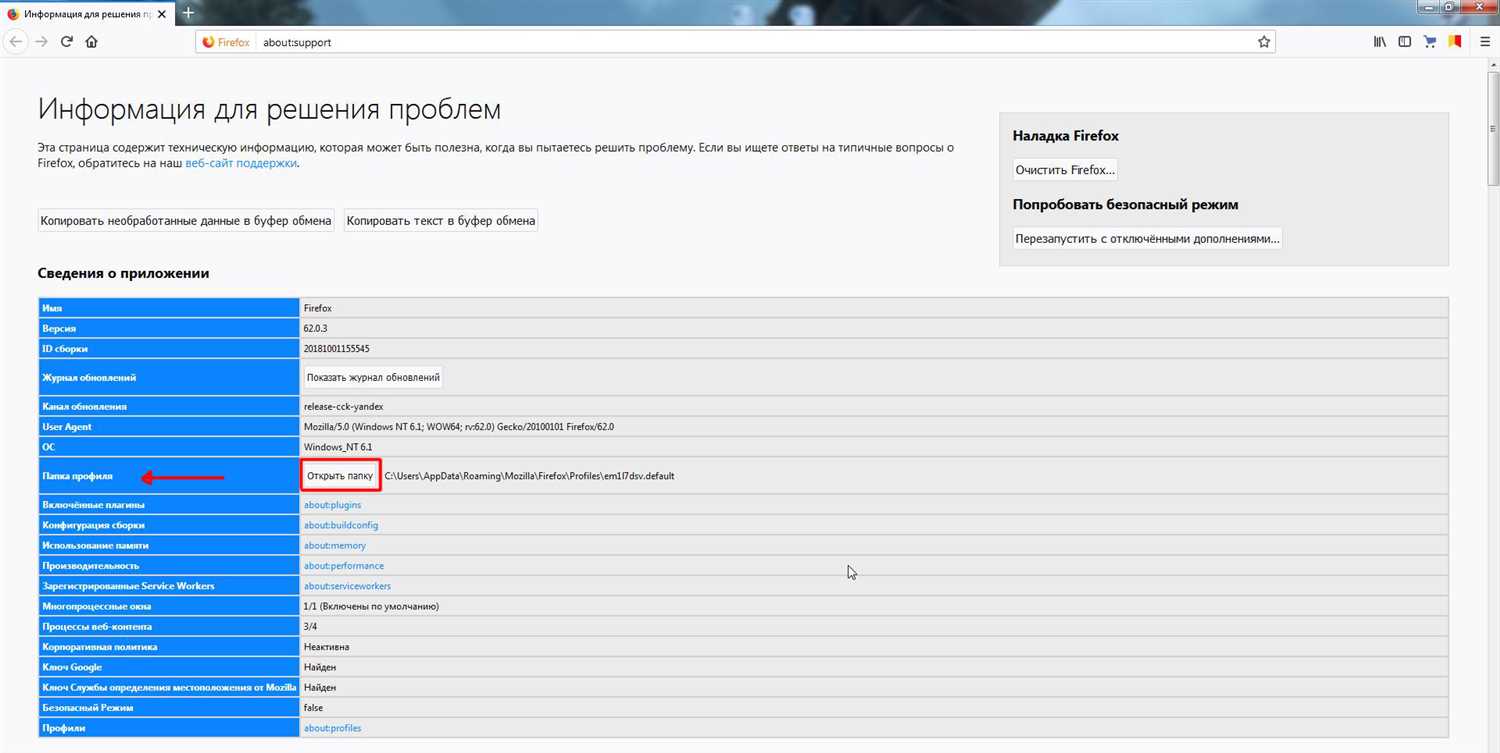Bookmark this page with the star
The height and width of the screenshot is (753, 1500).
pyautogui.click(x=1264, y=42)
